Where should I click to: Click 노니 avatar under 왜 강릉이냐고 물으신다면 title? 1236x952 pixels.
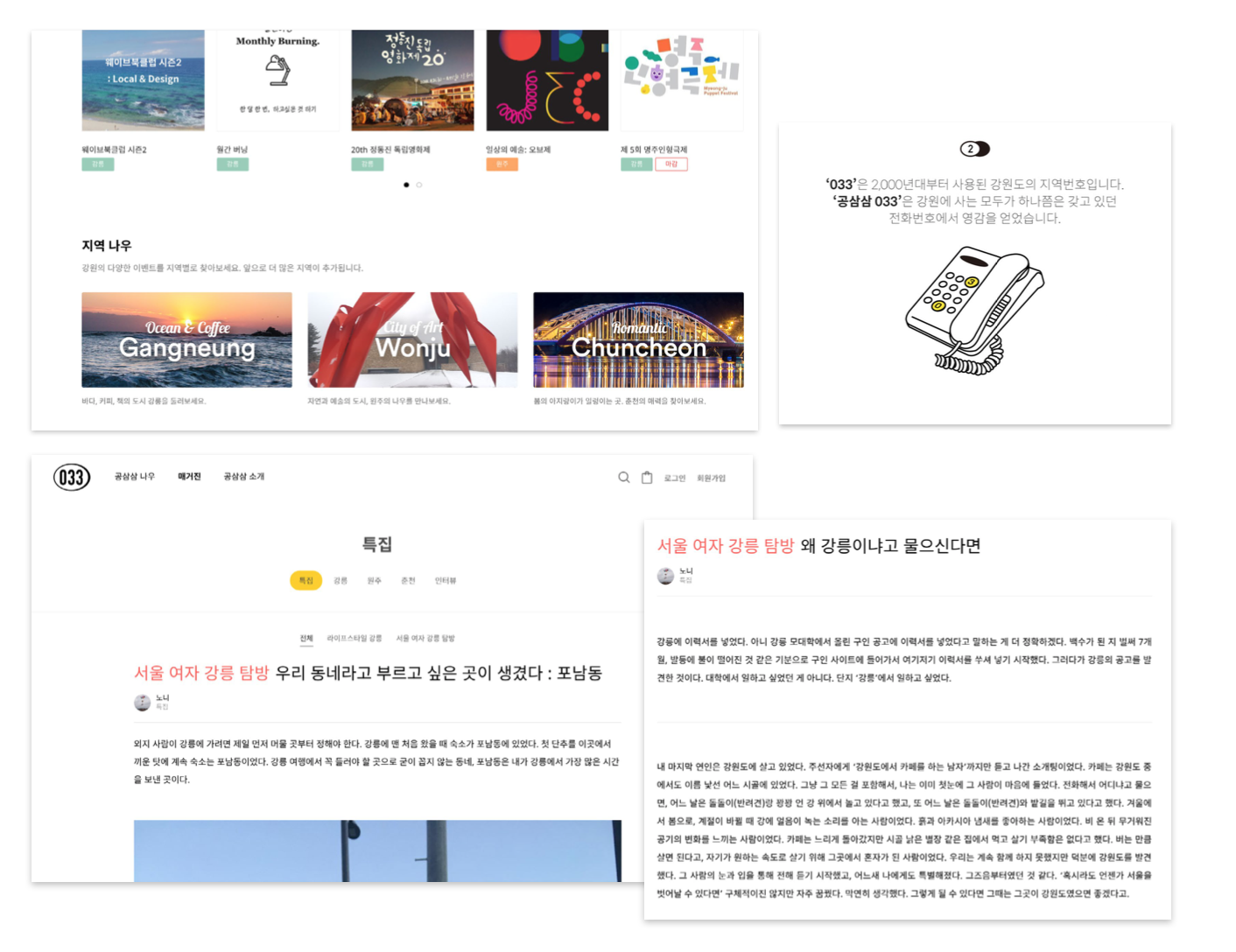pyautogui.click(x=665, y=576)
